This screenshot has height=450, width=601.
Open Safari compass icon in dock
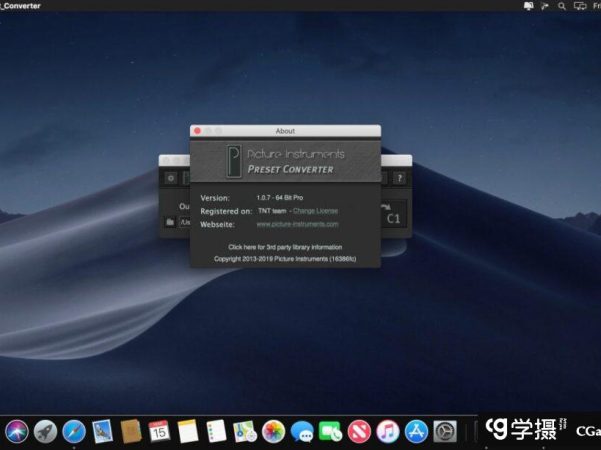[74, 431]
